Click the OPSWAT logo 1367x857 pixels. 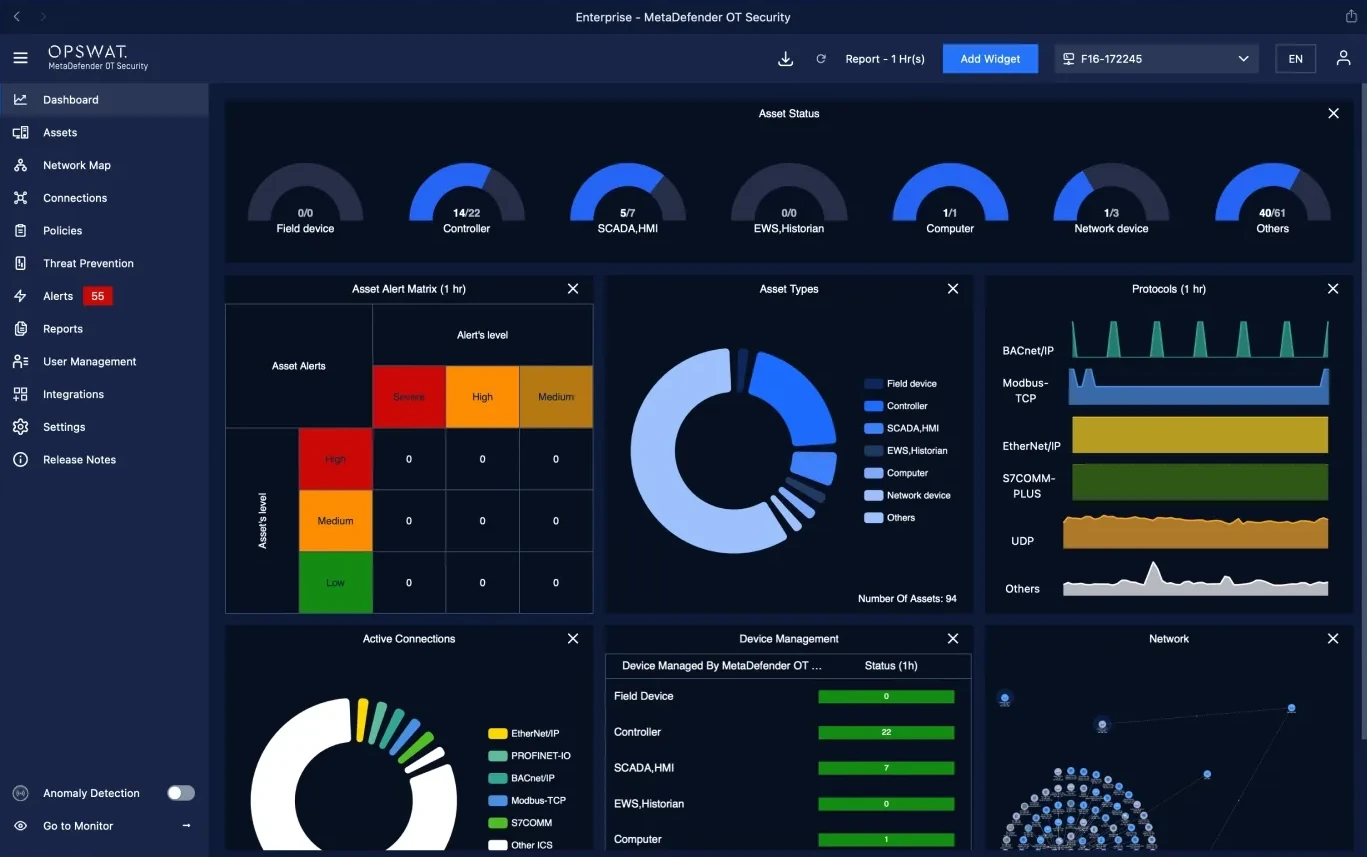tap(98, 57)
